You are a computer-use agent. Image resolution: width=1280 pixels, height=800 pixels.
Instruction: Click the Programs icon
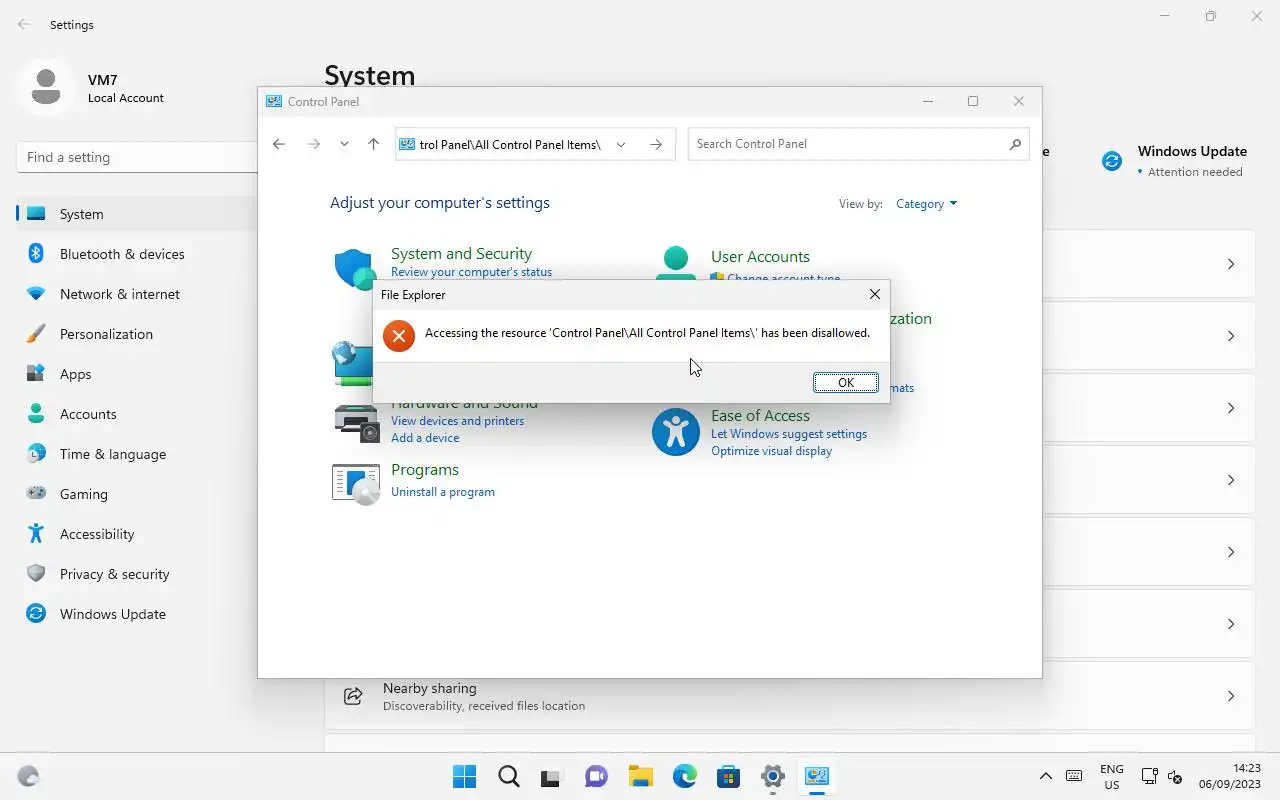(356, 484)
